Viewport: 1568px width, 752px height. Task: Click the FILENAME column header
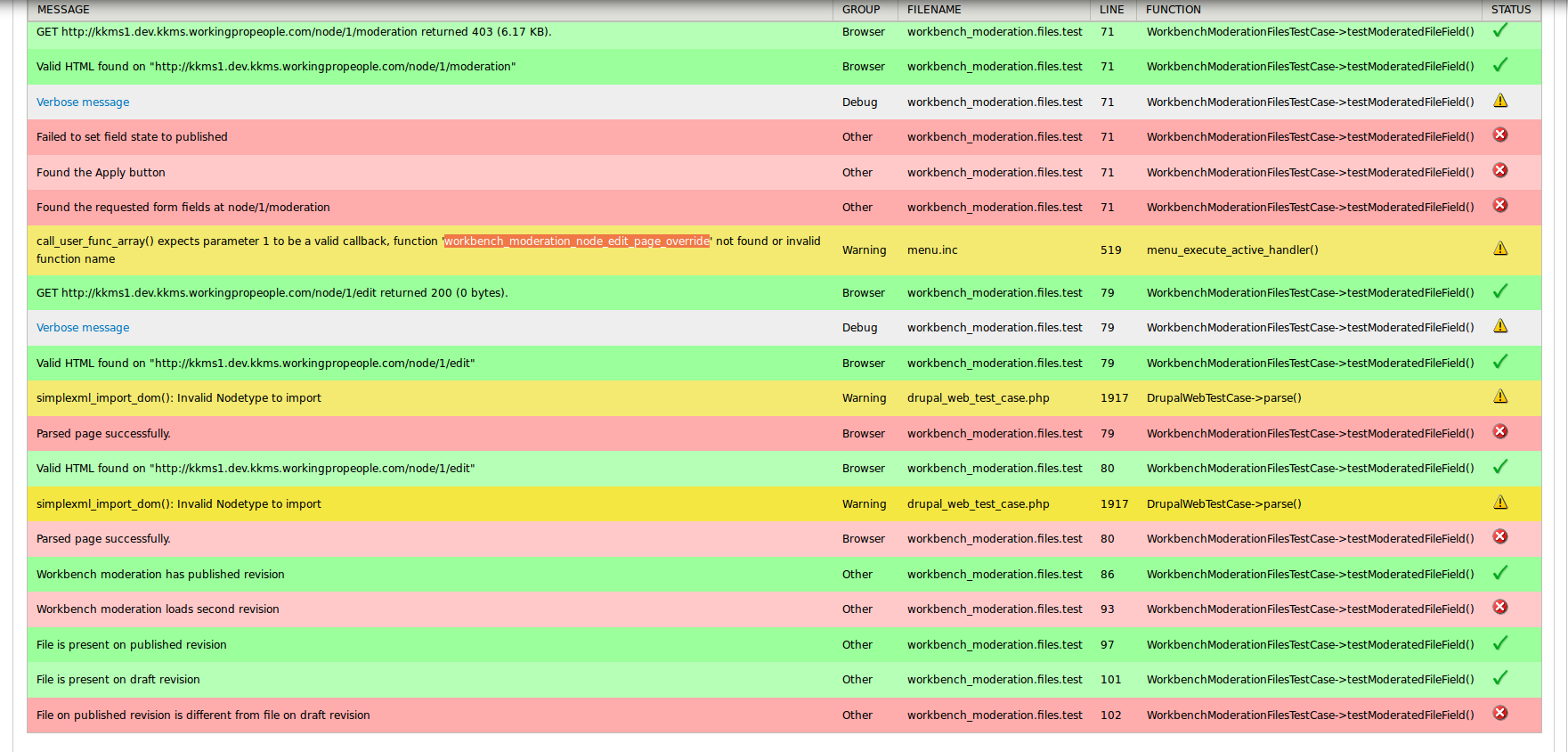[934, 10]
